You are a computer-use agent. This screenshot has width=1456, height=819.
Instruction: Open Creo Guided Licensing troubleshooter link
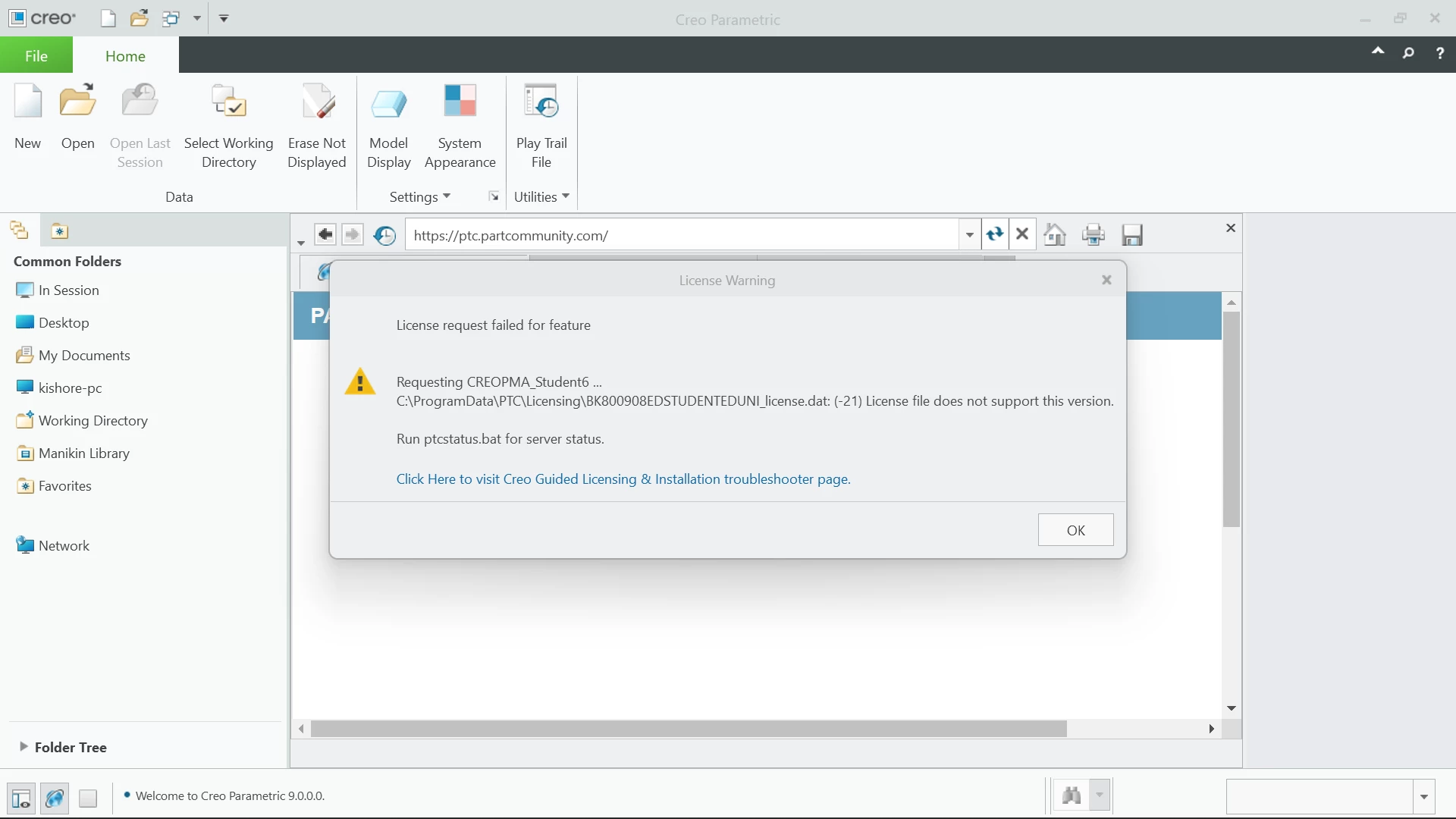[623, 479]
